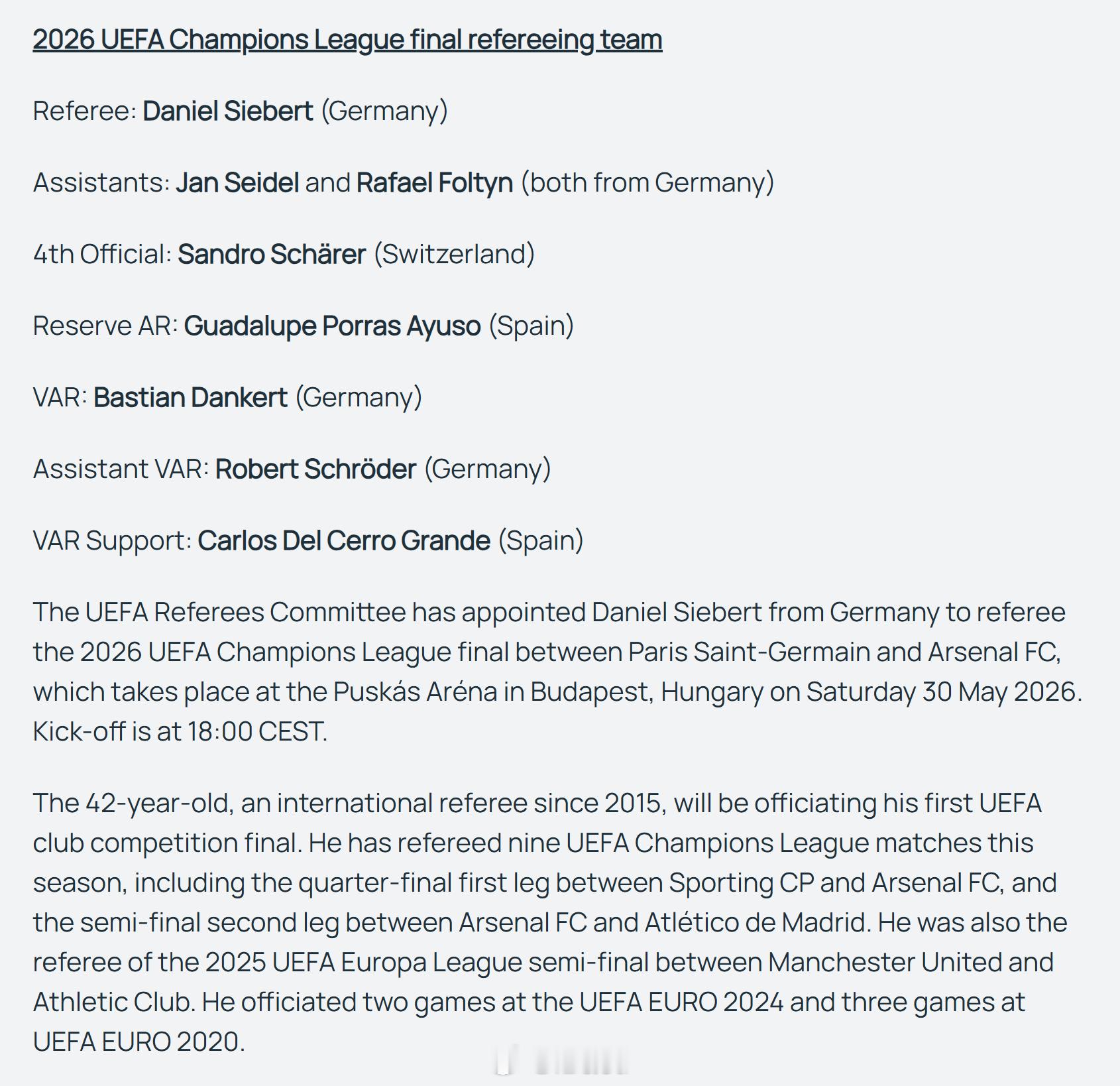Screen dimensions: 1120x1086
Task: Select the 4th Official name Sandro Schärer
Action: [x=272, y=254]
